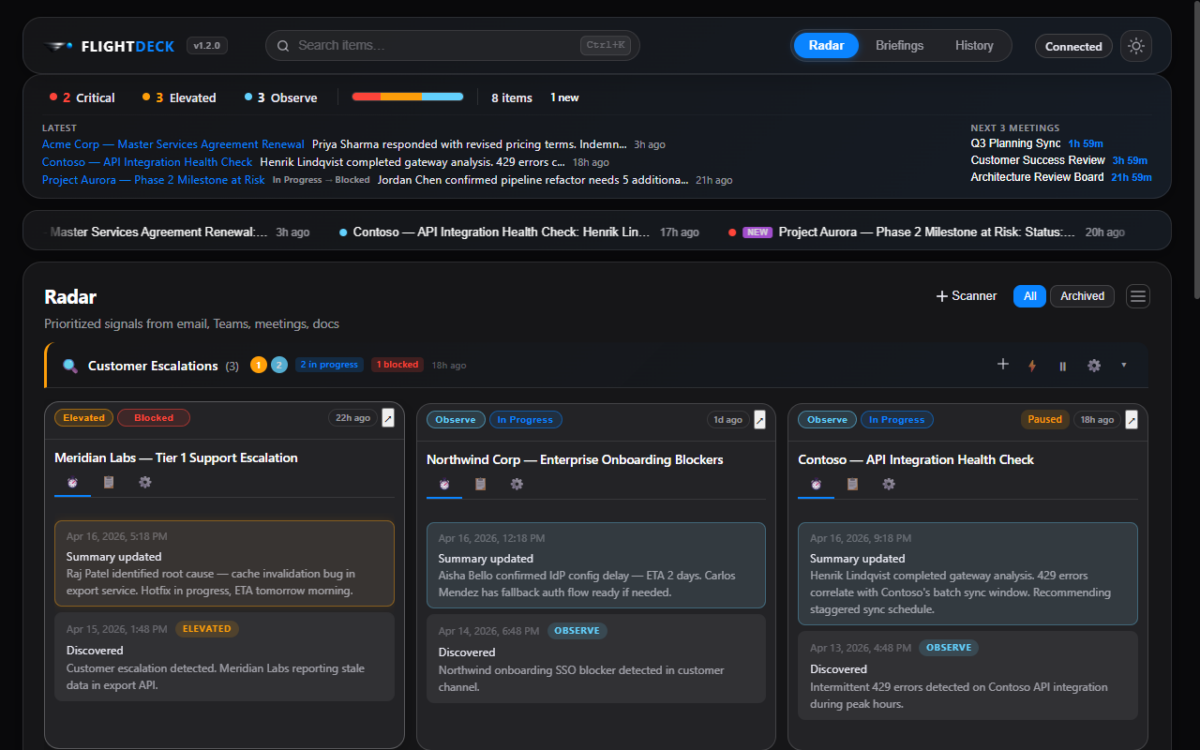Open the gear tab on Contoso card
The image size is (1200, 750).
(x=889, y=484)
